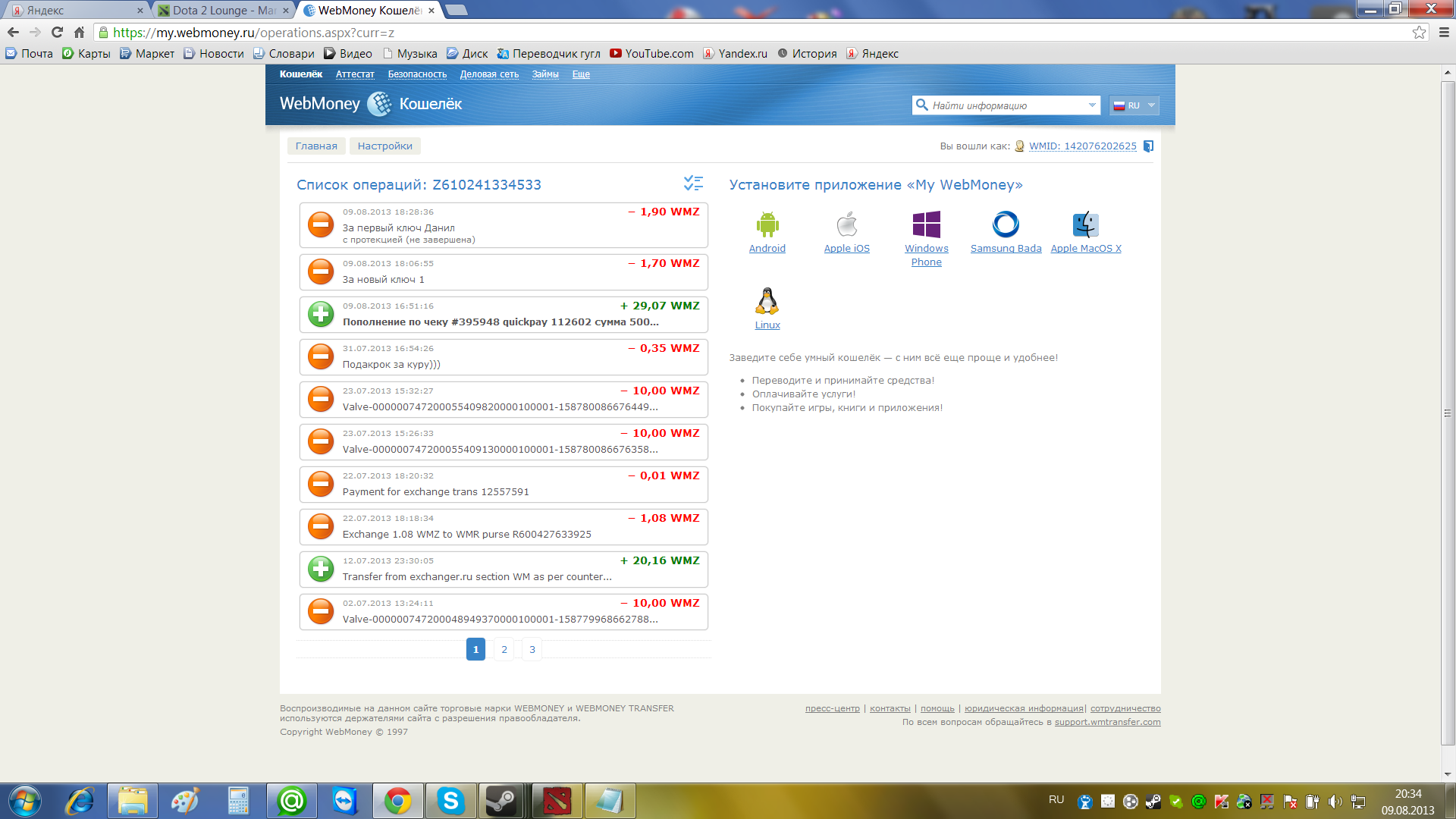This screenshot has width=1456, height=819.
Task: Open the помощь footer link
Action: coord(937,708)
